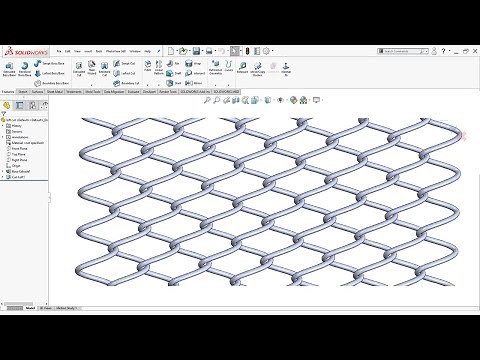The height and width of the screenshot is (360, 480).
Task: Open the ConfigurationManager tab
Action: [33, 106]
